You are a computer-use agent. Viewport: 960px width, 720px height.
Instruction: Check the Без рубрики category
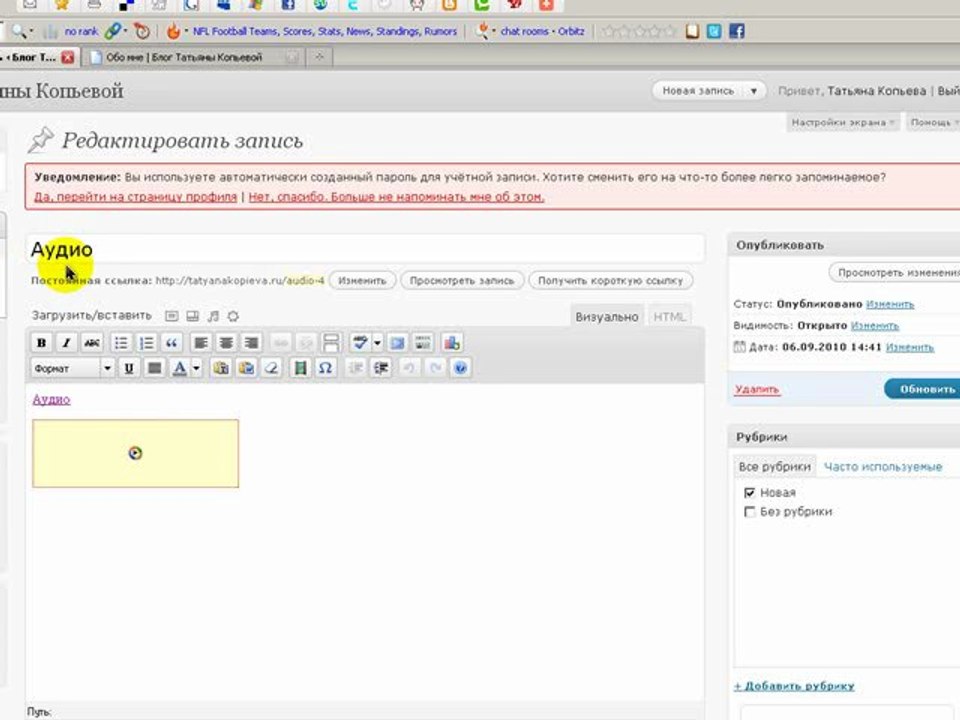click(x=749, y=512)
